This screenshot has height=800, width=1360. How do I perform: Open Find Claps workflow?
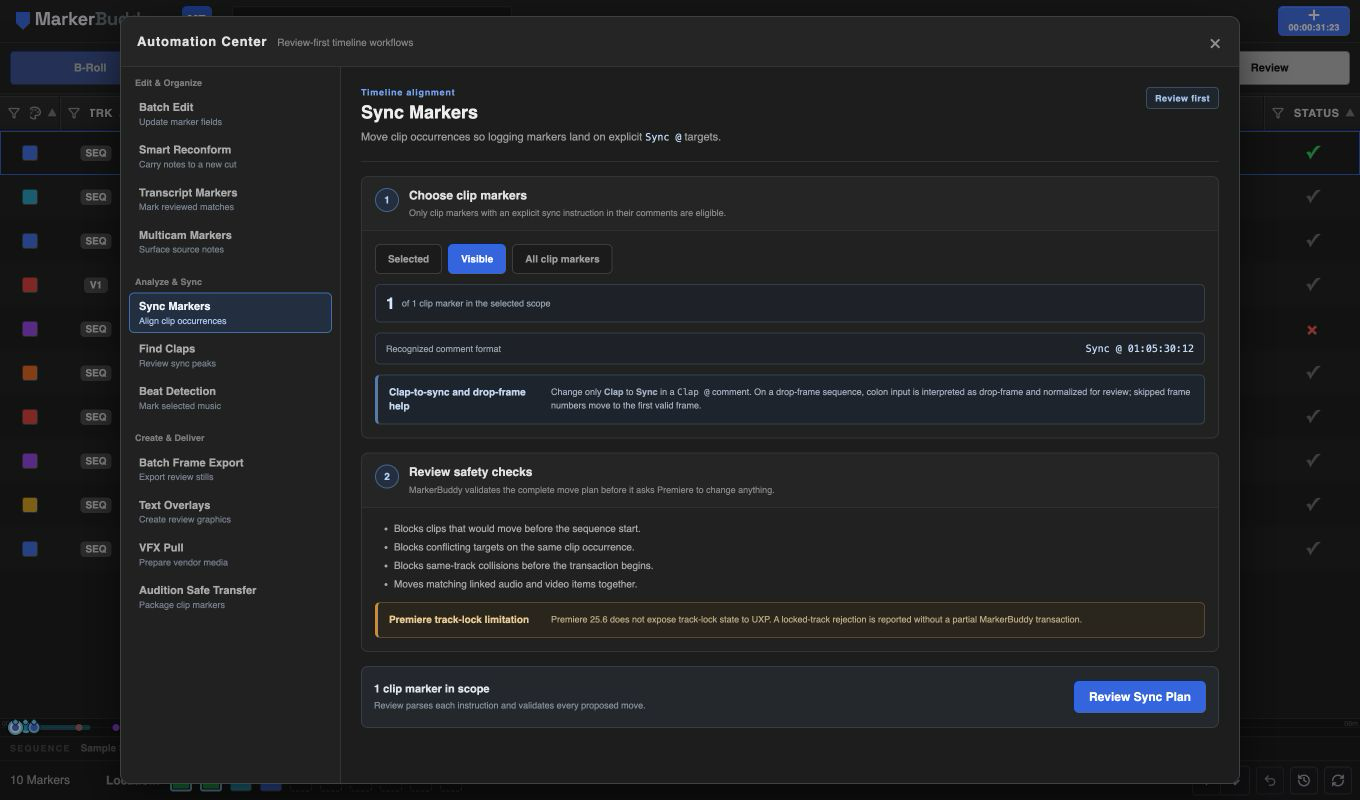(230, 356)
